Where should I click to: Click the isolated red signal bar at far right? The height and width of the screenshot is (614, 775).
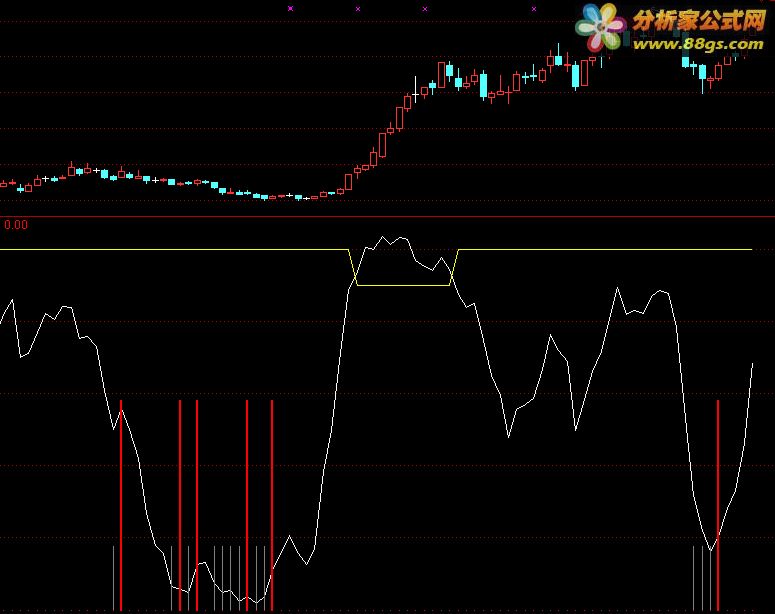[718, 505]
